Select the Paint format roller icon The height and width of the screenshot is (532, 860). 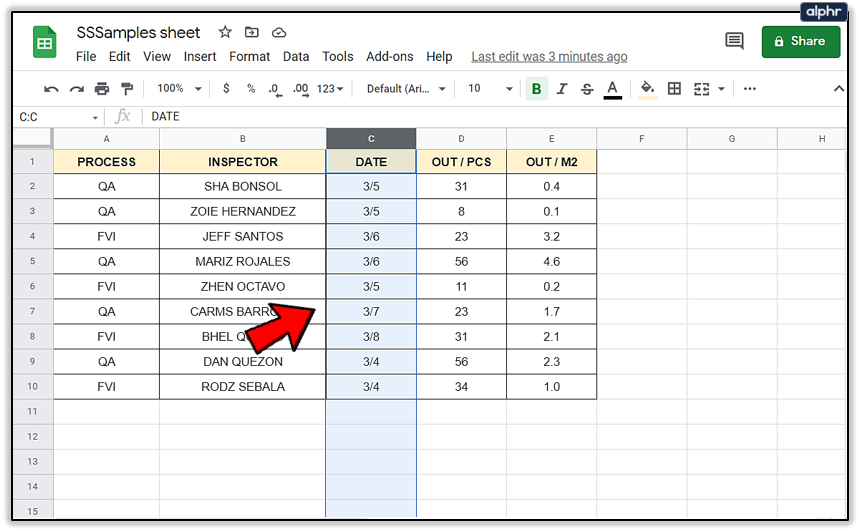point(125,89)
